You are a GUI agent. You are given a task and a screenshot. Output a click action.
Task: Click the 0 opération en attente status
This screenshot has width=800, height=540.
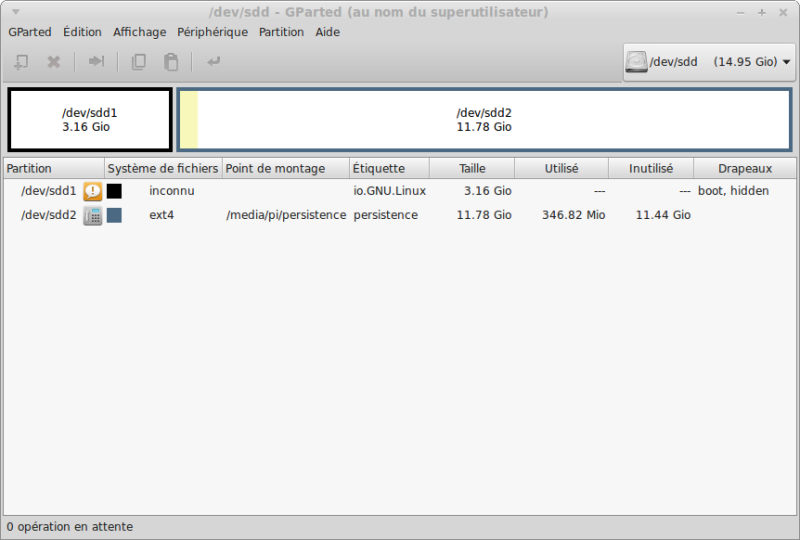click(70, 527)
